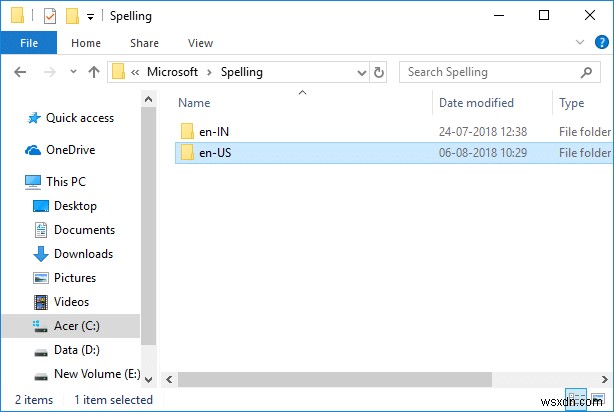Screen dimensions: 614x412
Task: Open Videos from navigation pane
Action: [x=71, y=302]
